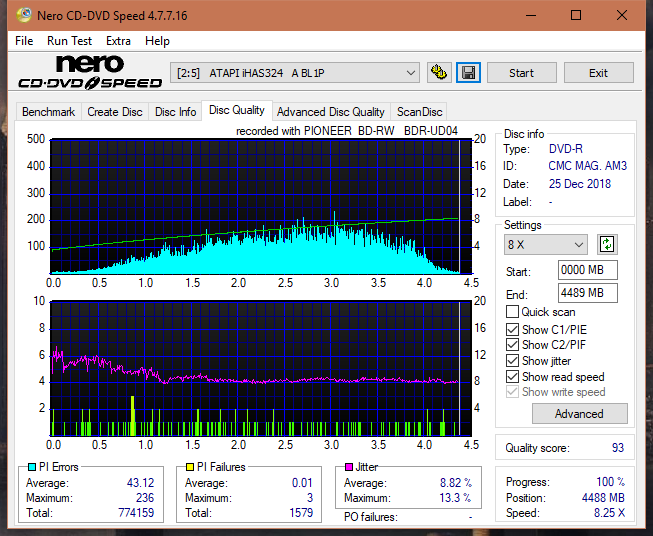The image size is (653, 536).
Task: Disable Show C2/PIF checkbox
Action: (x=512, y=345)
